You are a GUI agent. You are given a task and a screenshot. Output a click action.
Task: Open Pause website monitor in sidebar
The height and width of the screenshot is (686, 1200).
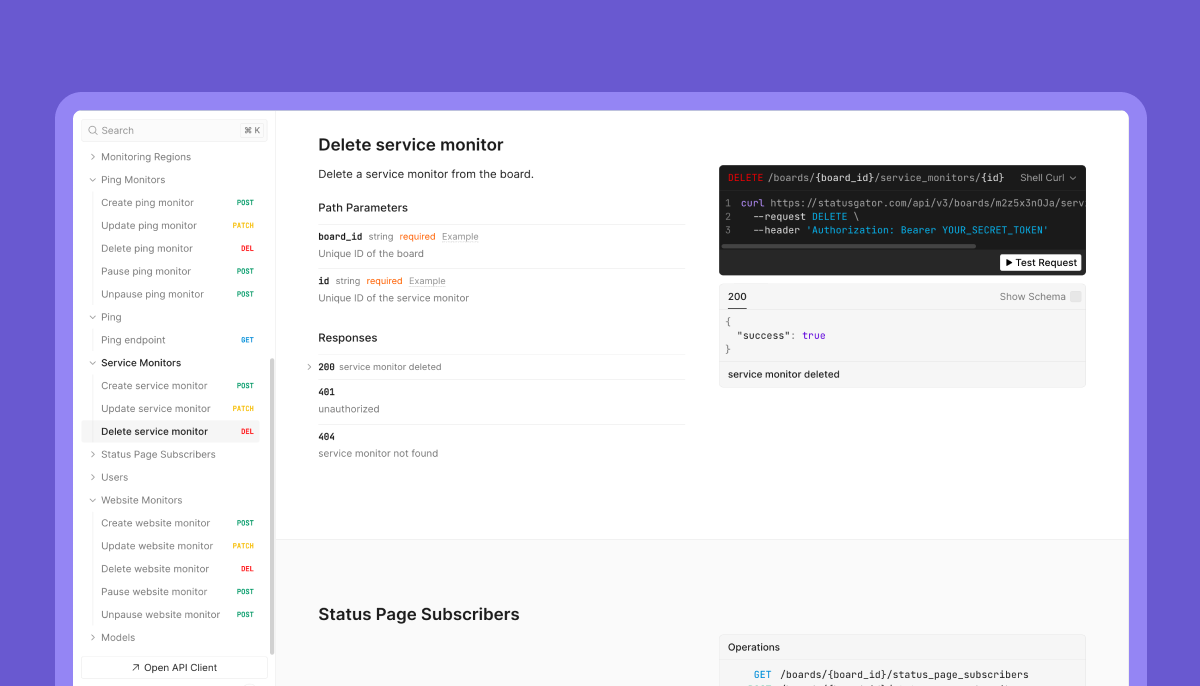coord(154,592)
